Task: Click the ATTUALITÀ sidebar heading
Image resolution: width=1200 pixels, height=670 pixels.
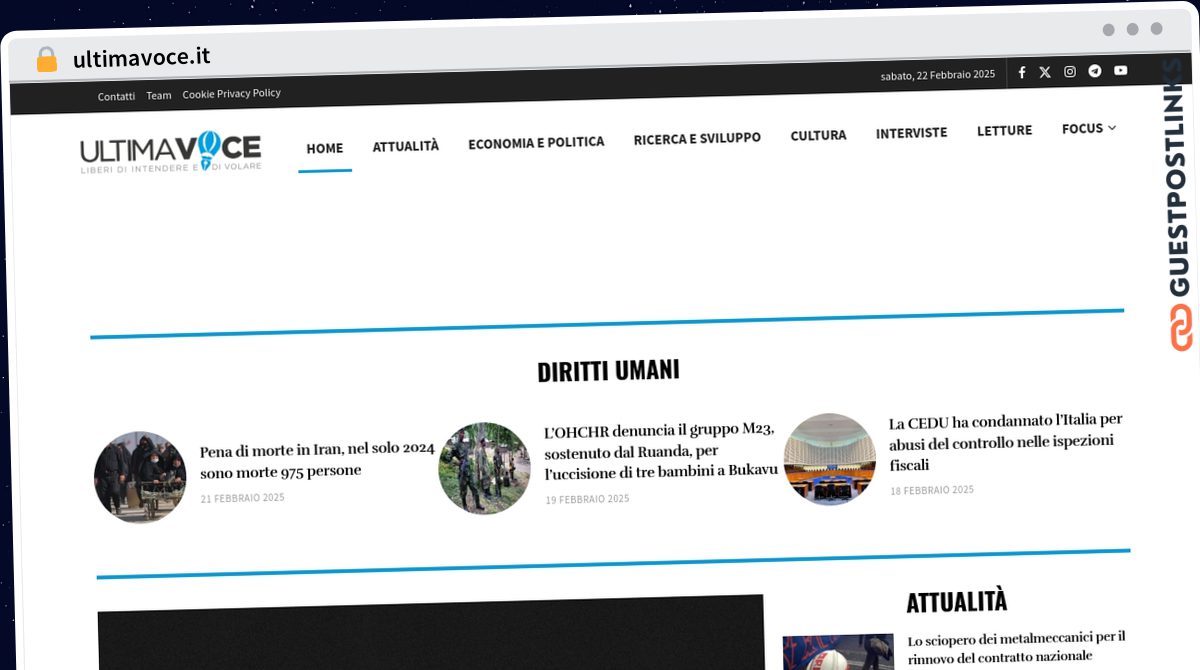Action: click(x=956, y=601)
